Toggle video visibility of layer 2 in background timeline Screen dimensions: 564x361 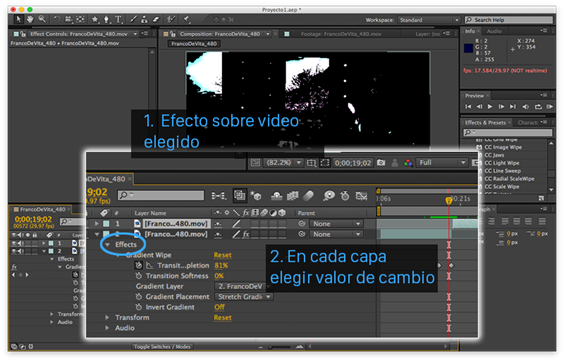coord(13,251)
